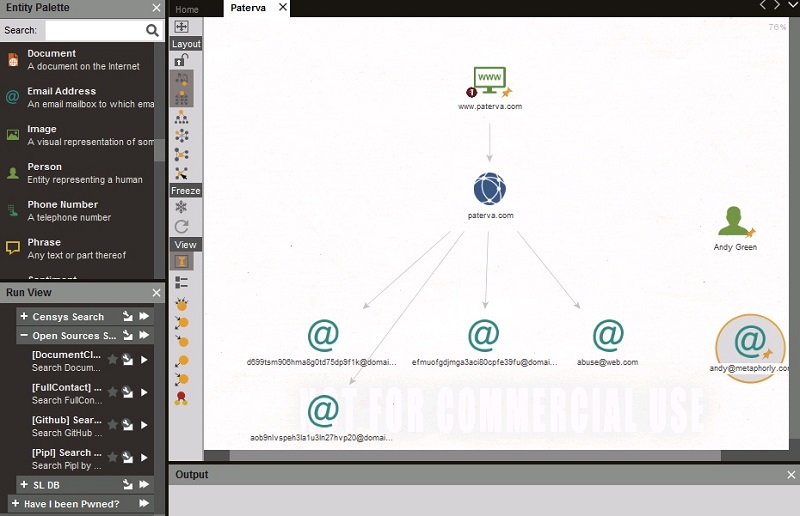Focus the Entity Palette search field
This screenshot has height=516, width=800.
point(95,31)
